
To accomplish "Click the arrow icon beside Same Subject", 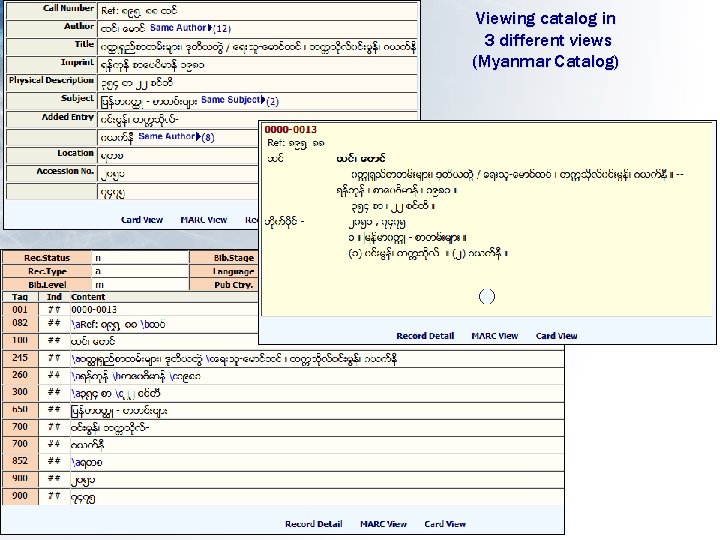I will (x=263, y=100).
